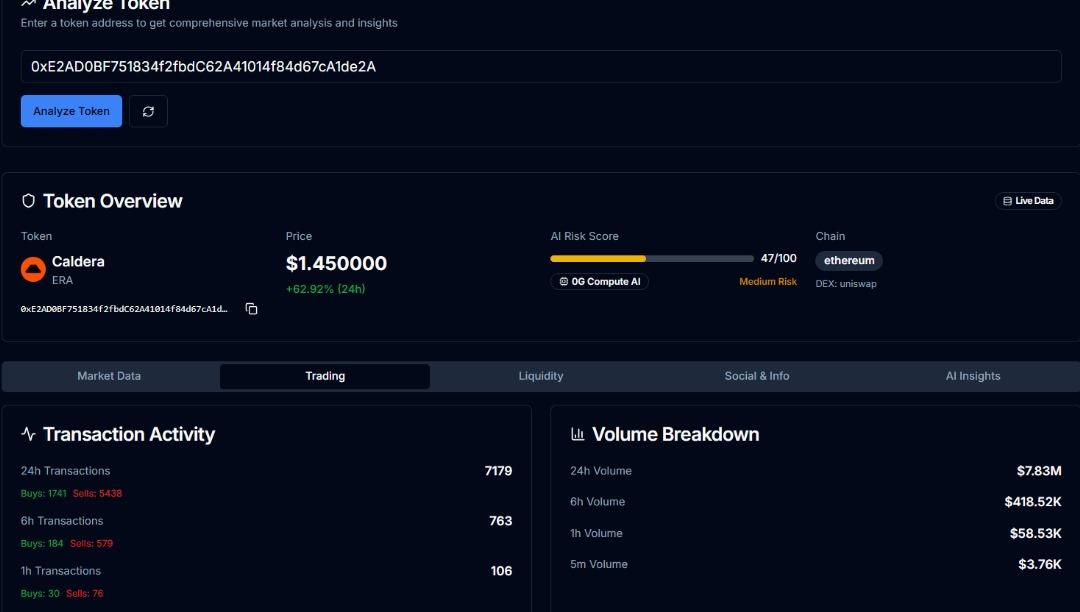Click the +62.92% (24h) change text
This screenshot has width=1080, height=612.
[x=325, y=289]
